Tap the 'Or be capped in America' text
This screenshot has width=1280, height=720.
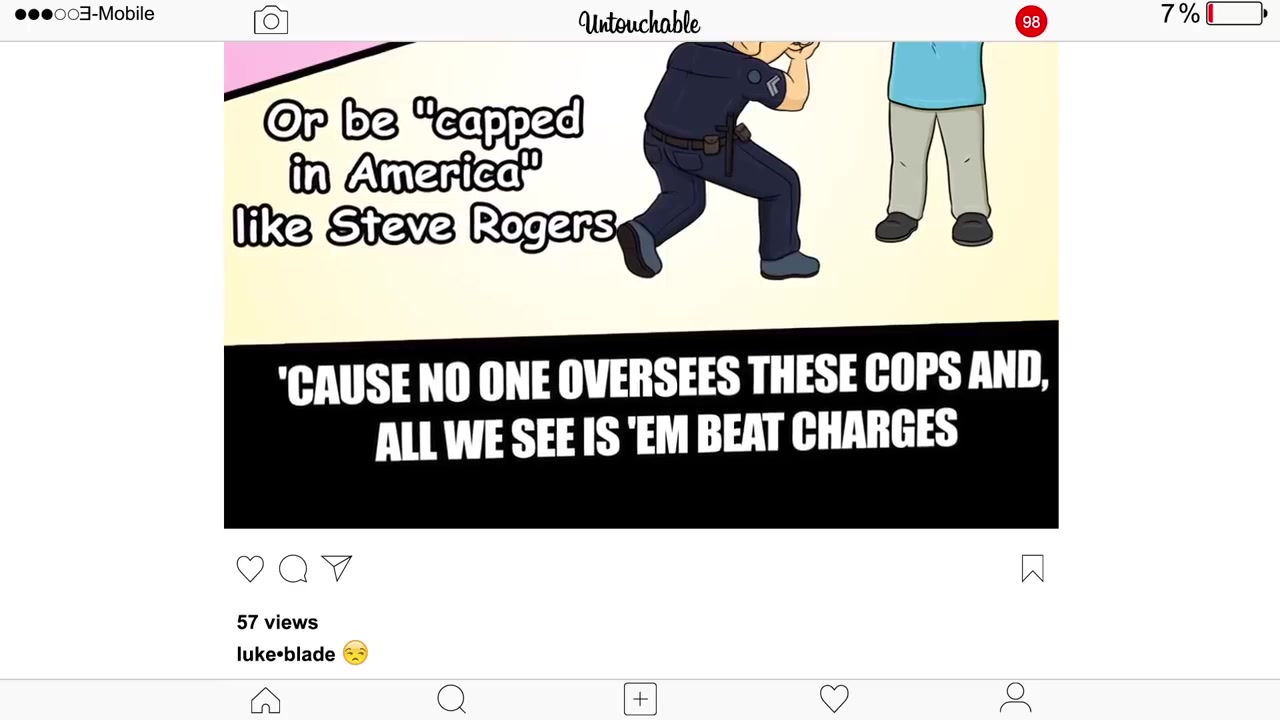424,172
